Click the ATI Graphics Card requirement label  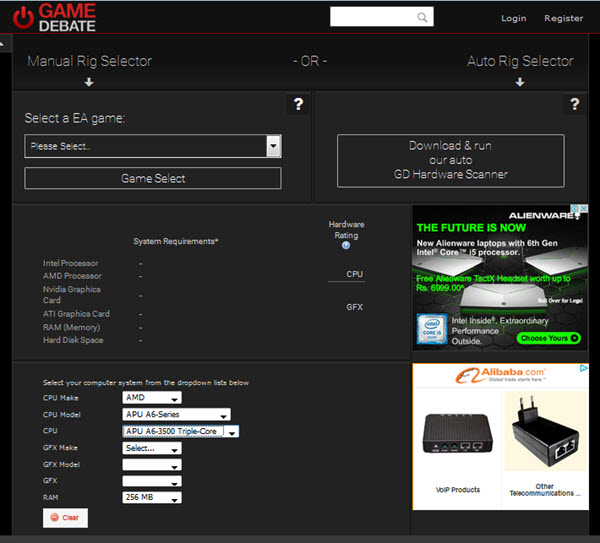76,314
